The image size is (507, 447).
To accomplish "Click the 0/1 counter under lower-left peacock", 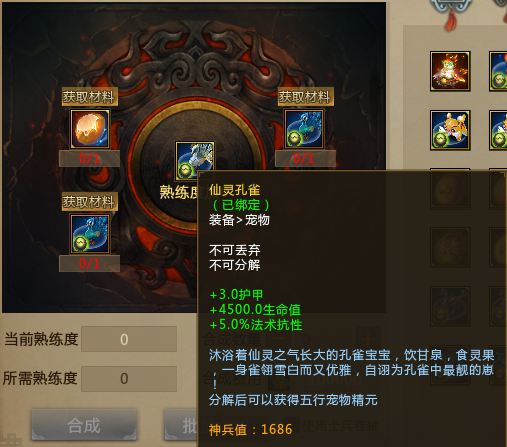I will click(x=89, y=263).
